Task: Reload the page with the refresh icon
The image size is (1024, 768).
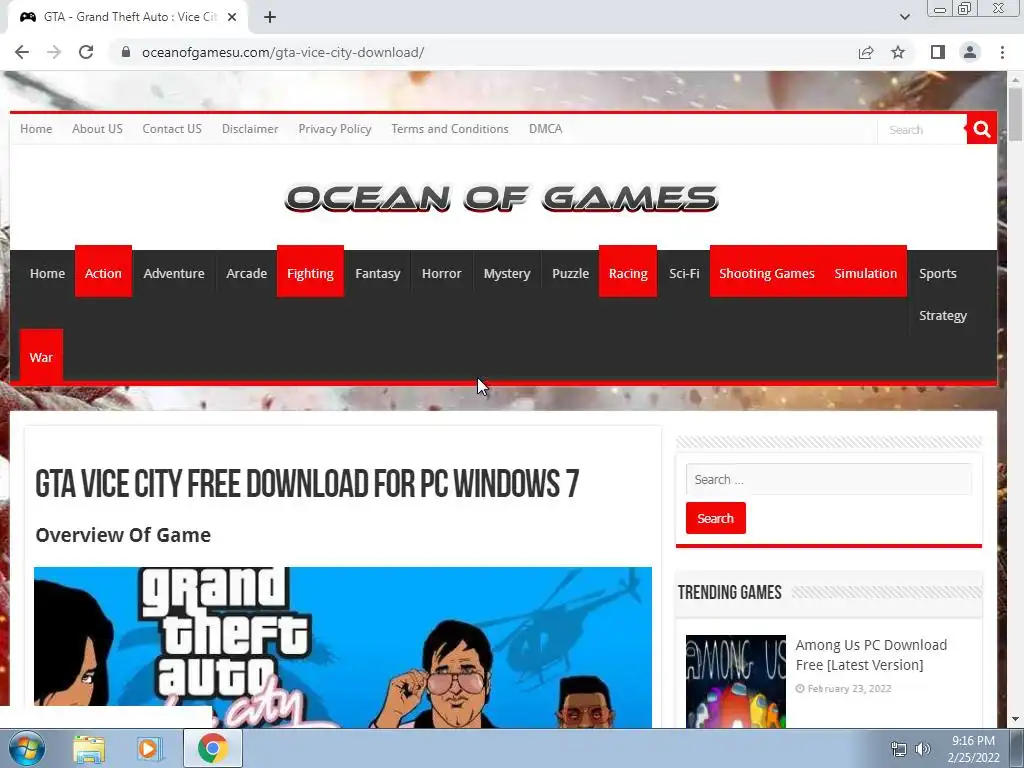Action: click(86, 52)
